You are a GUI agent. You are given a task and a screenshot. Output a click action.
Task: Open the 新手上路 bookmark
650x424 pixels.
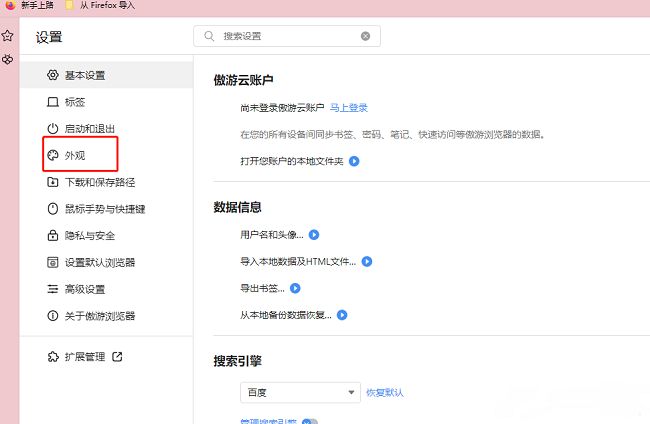[x=30, y=5]
